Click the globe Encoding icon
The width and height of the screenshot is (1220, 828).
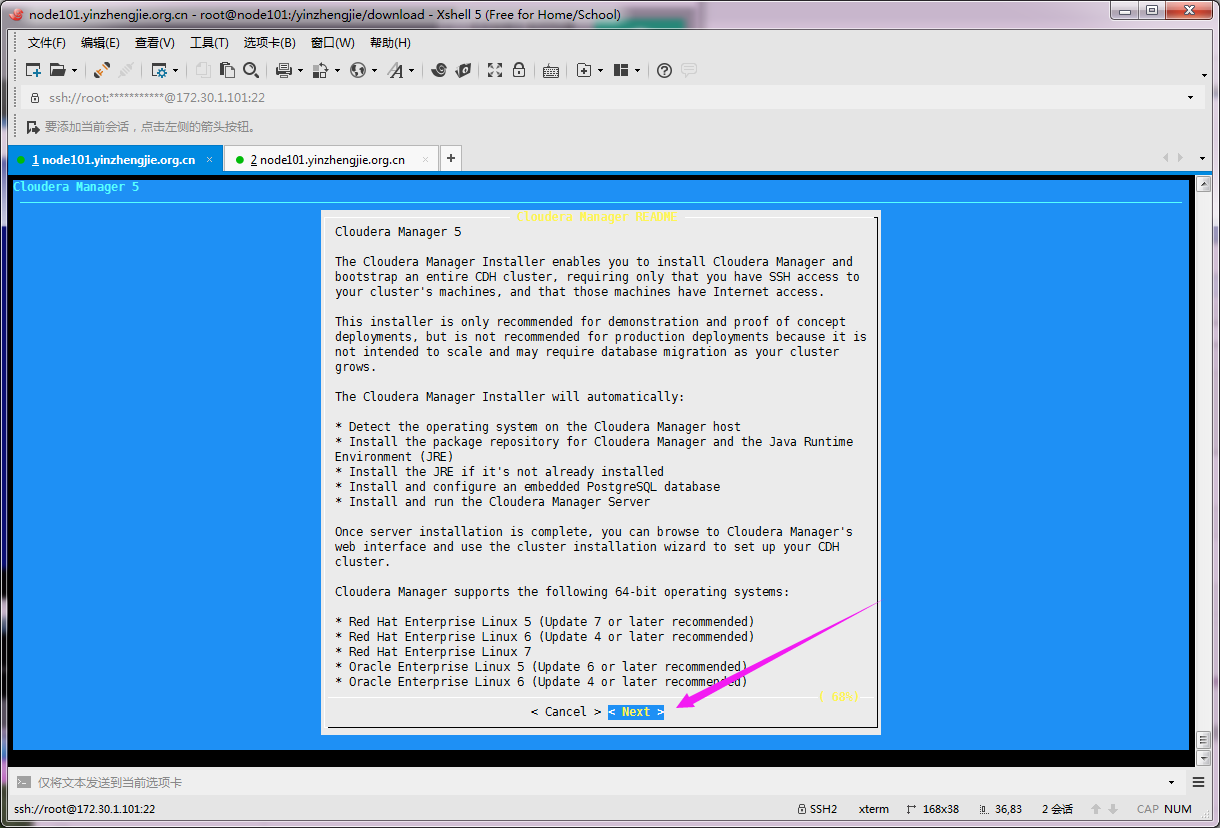tap(358, 70)
